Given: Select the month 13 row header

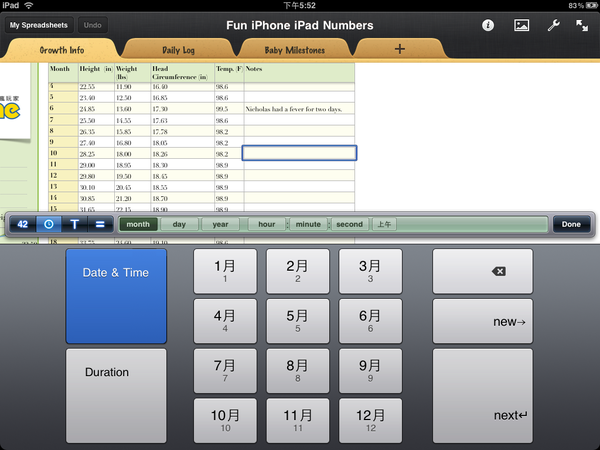Looking at the screenshot, I should [63, 186].
